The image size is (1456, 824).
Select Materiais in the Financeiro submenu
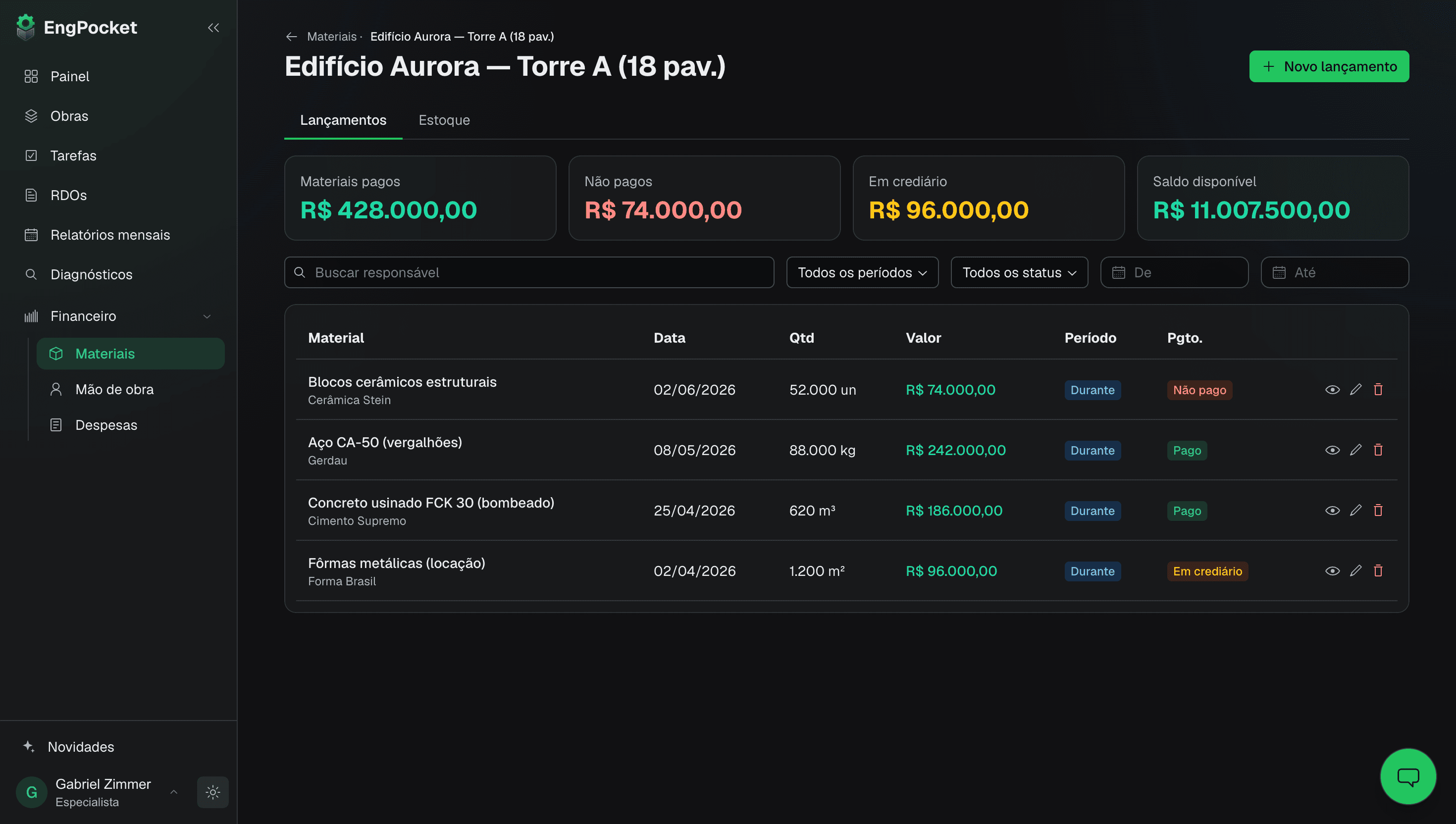click(x=130, y=354)
